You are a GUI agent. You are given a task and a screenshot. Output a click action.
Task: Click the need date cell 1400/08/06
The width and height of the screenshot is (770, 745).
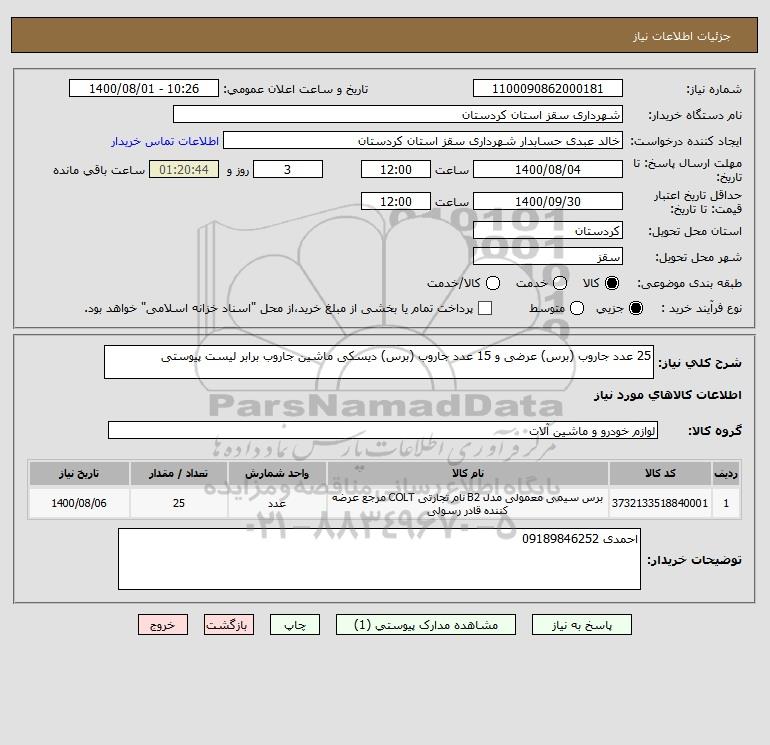[79, 503]
